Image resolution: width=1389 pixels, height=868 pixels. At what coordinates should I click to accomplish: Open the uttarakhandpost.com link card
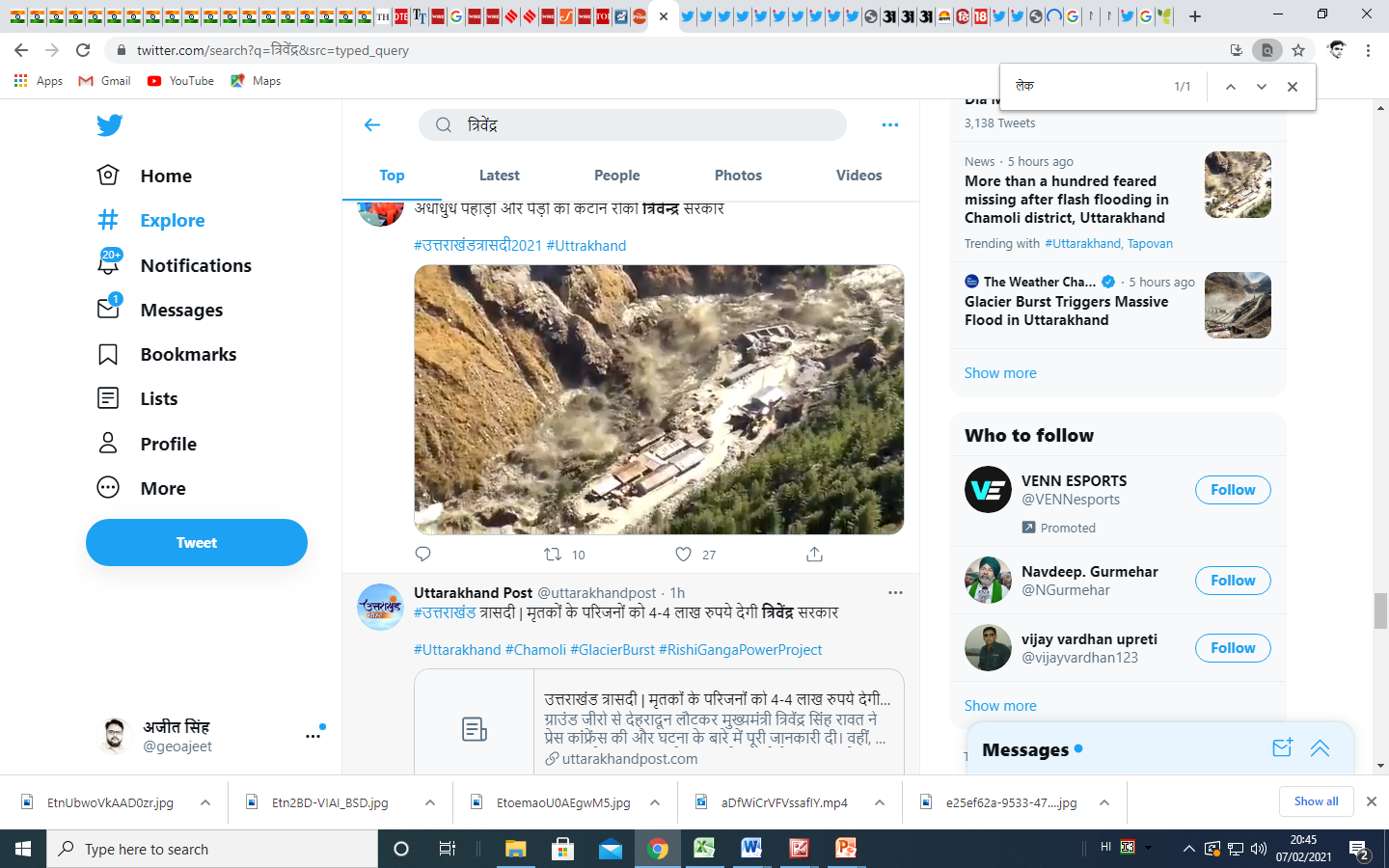click(x=659, y=721)
